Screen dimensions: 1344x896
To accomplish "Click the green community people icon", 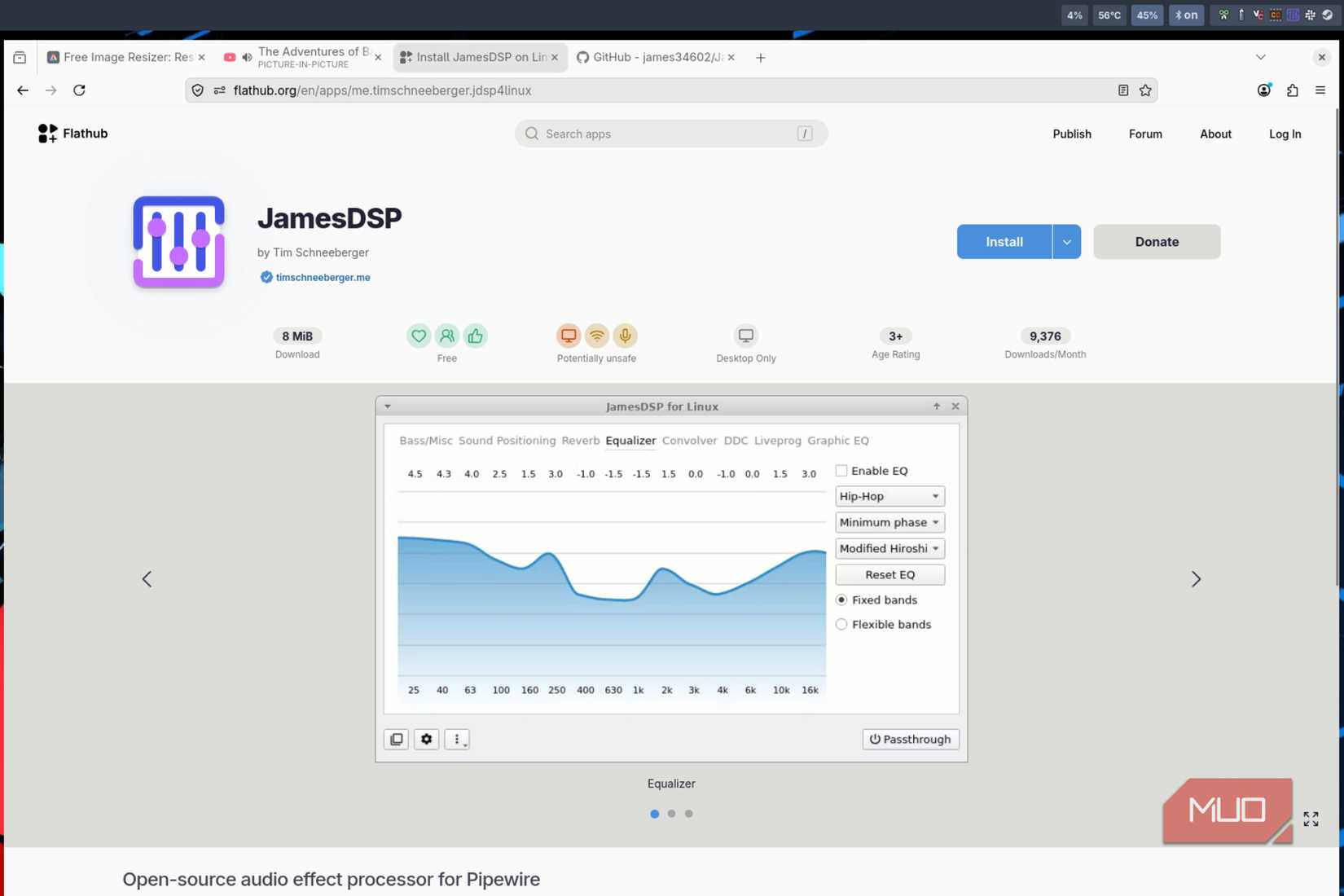I will click(x=447, y=336).
